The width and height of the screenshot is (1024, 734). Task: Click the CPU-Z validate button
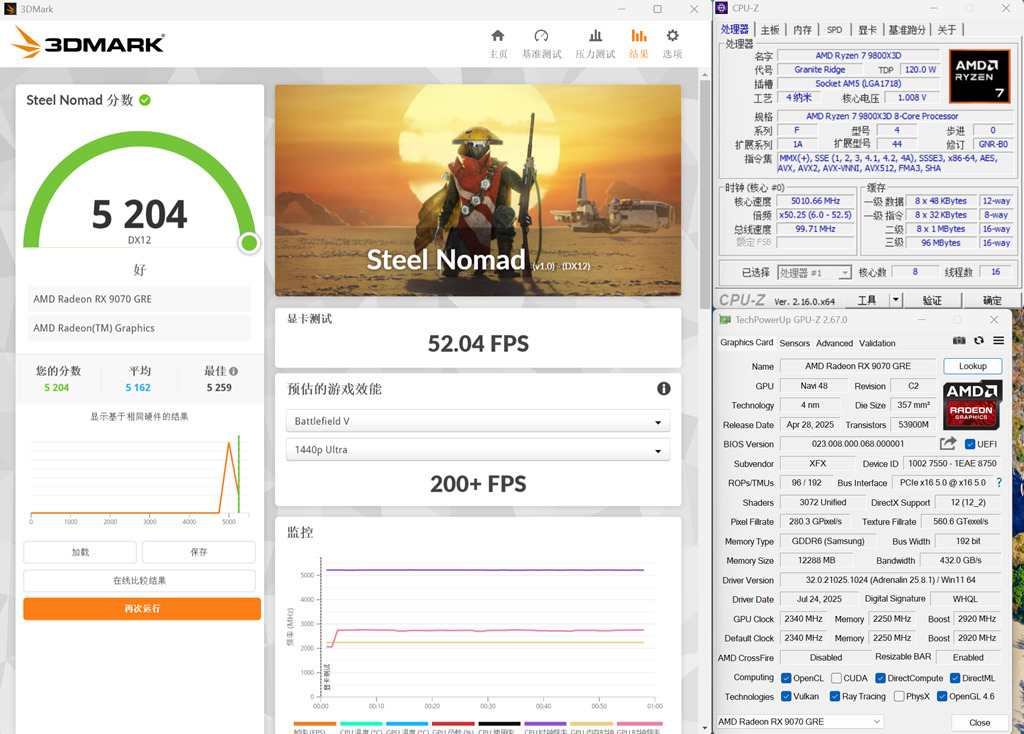pos(932,300)
